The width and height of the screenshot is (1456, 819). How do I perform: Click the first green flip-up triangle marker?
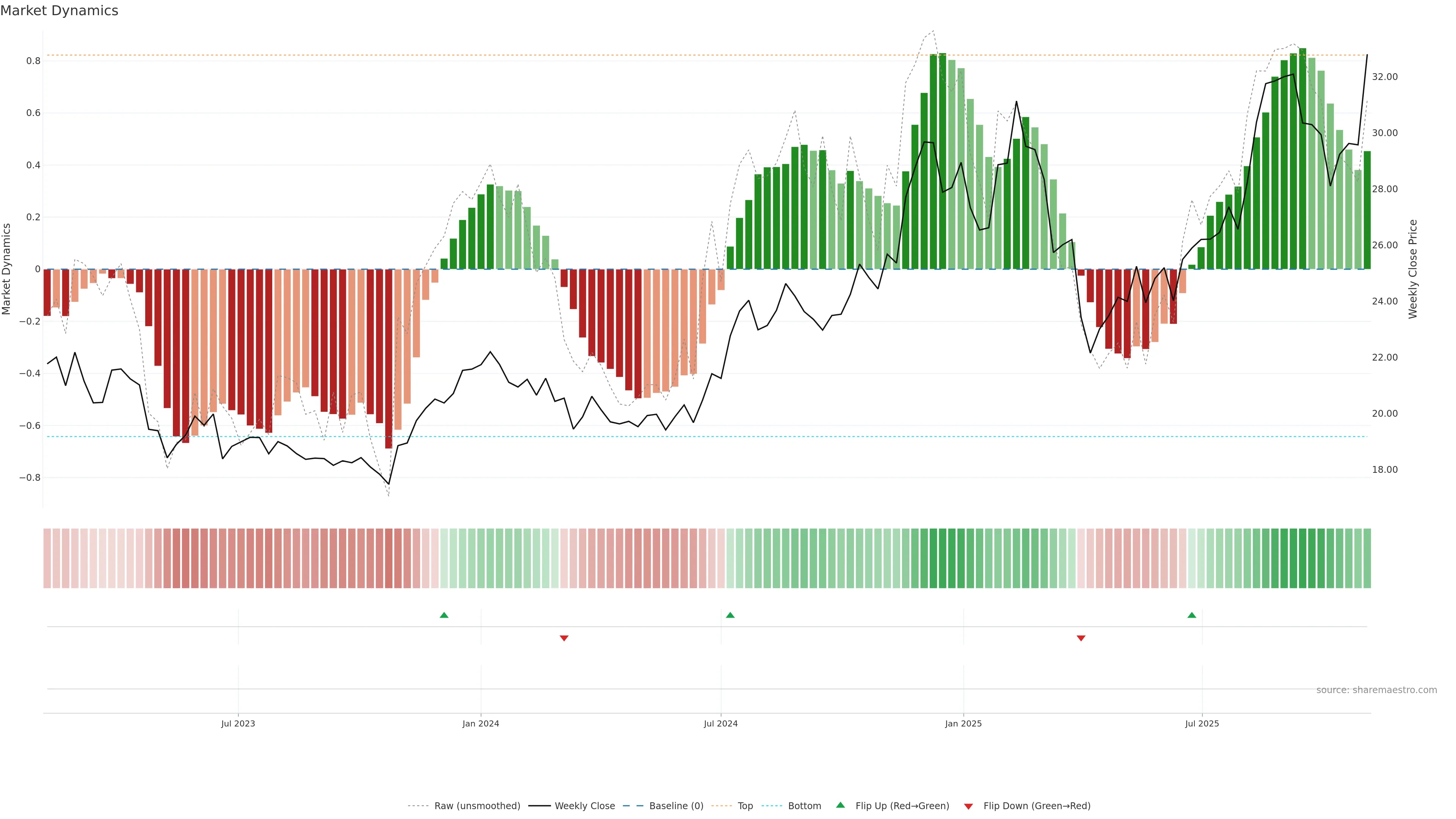(x=444, y=615)
